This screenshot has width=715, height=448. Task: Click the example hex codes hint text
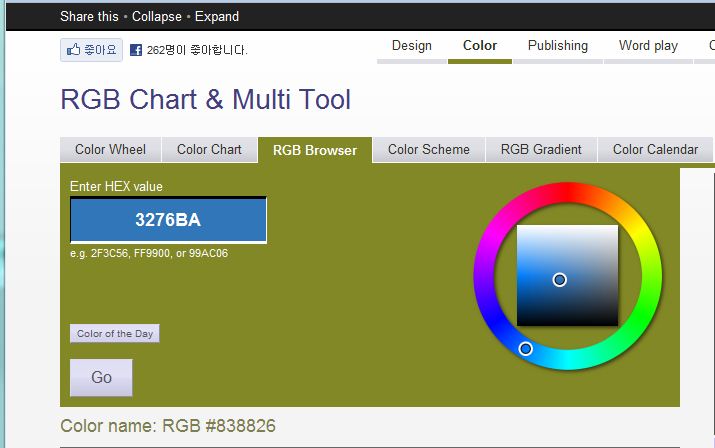[x=149, y=254]
